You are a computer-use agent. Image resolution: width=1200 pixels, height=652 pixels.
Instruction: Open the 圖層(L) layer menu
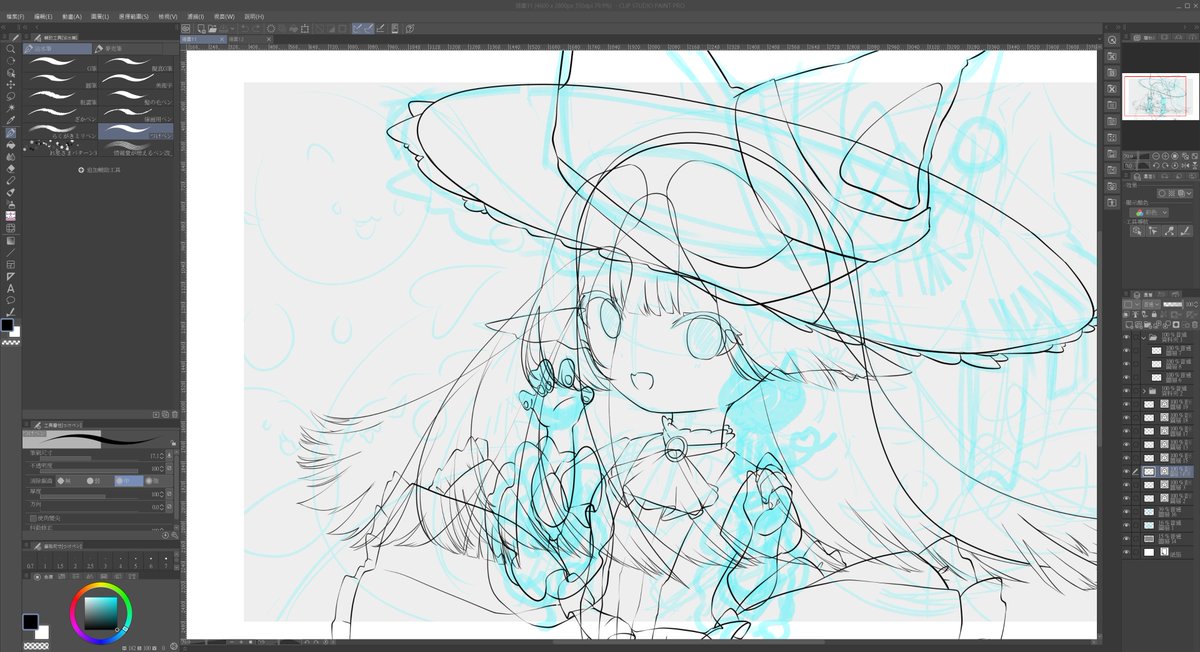102,16
